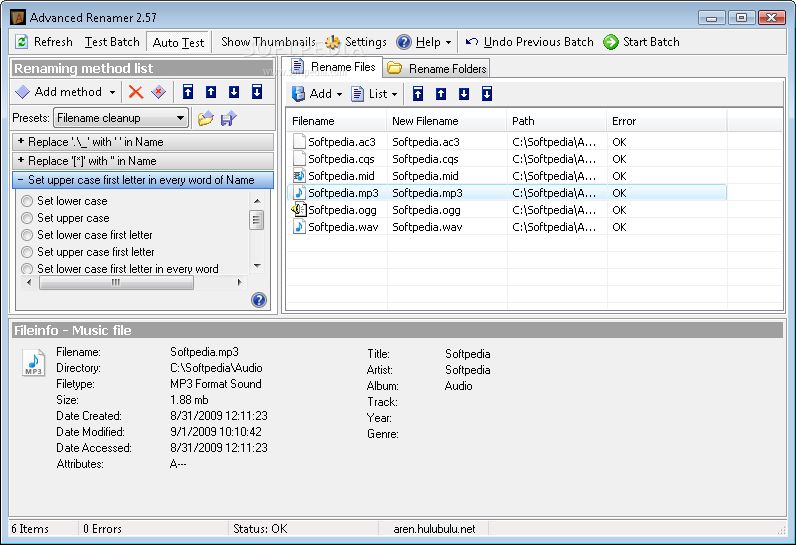Click the green Start Batch icon
The width and height of the screenshot is (796, 545).
point(610,42)
